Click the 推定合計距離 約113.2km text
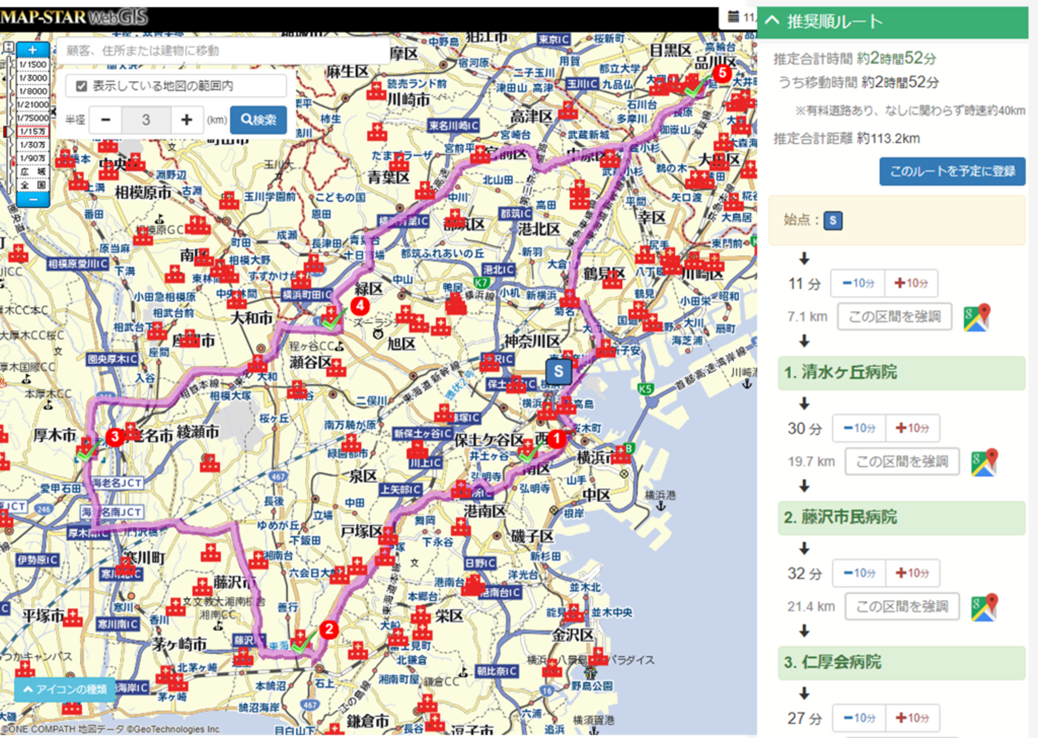Screen dimensions: 1038x738 pyautogui.click(x=847, y=139)
